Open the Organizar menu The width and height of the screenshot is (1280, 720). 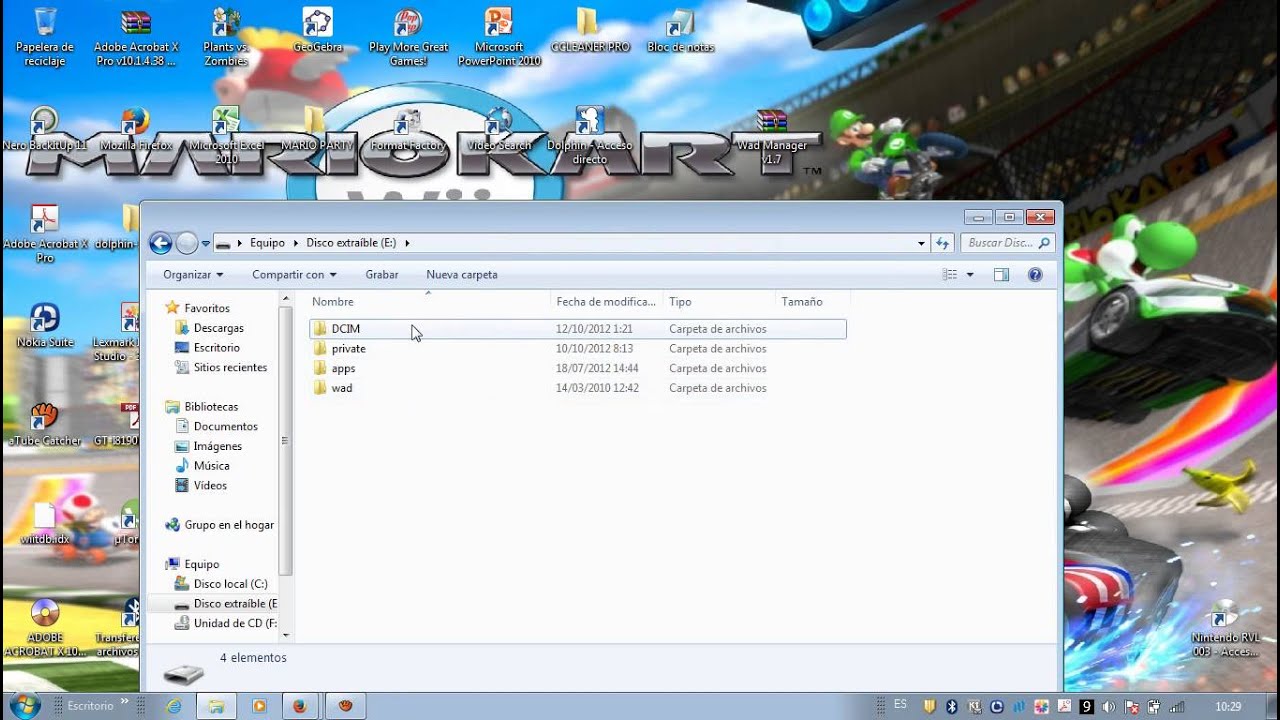193,274
